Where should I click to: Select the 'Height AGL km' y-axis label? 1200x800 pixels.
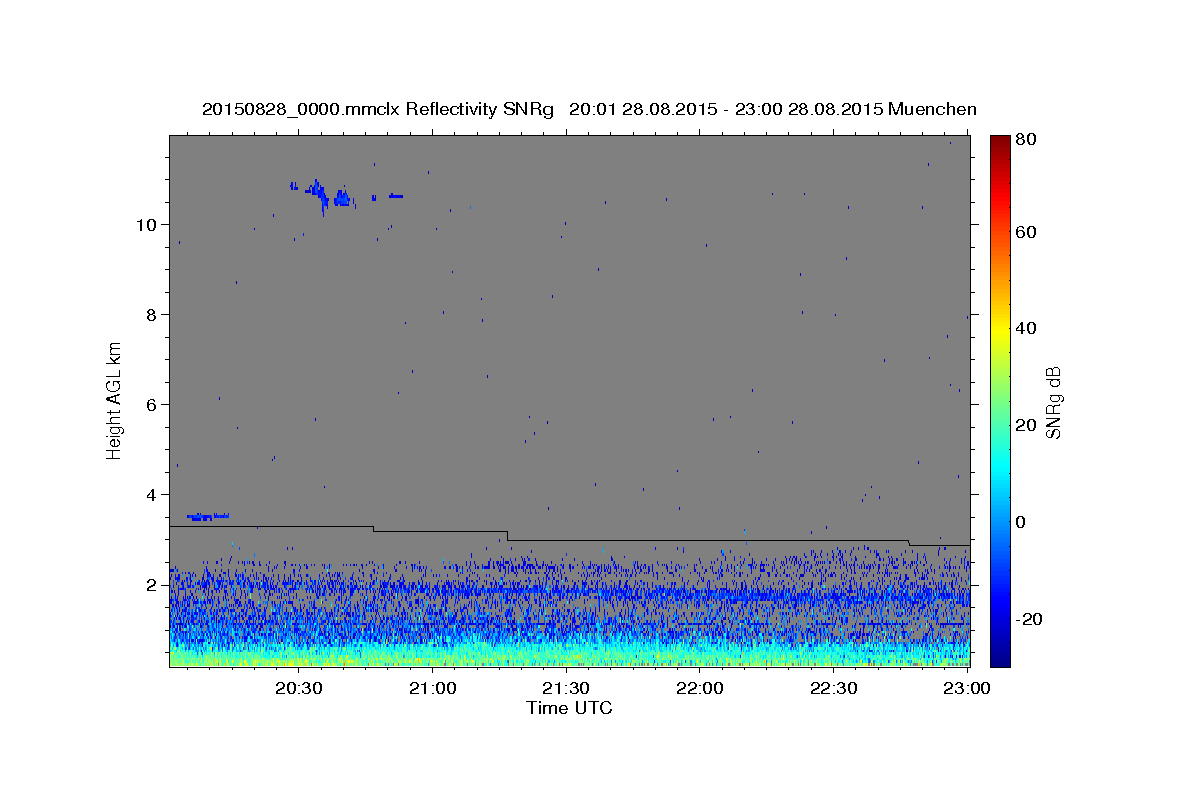click(115, 400)
